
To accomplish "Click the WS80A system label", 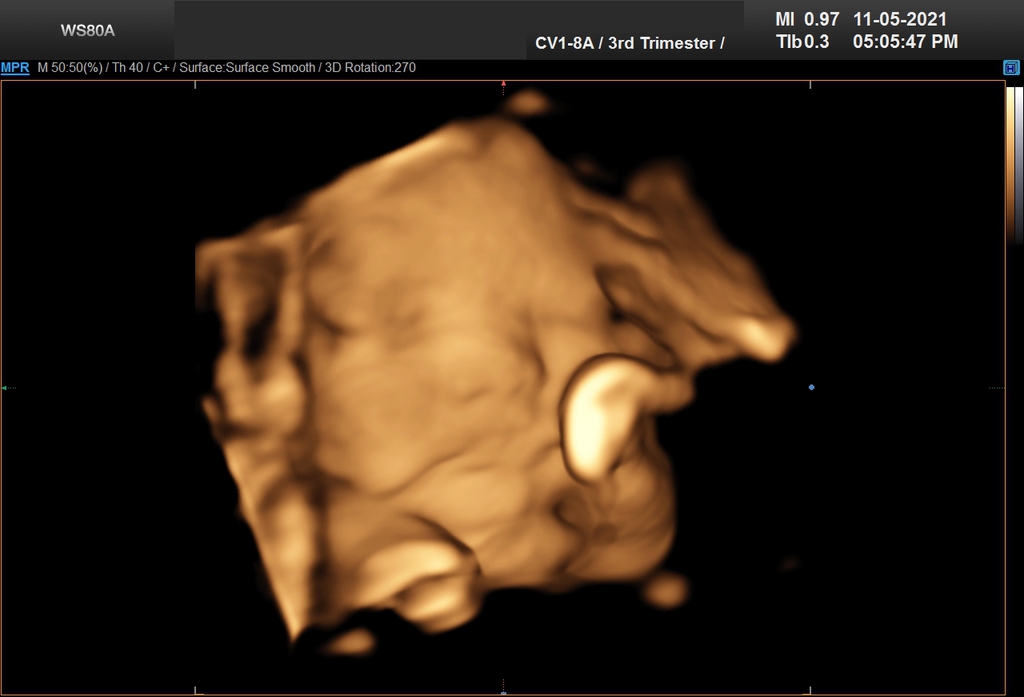I will (x=88, y=30).
